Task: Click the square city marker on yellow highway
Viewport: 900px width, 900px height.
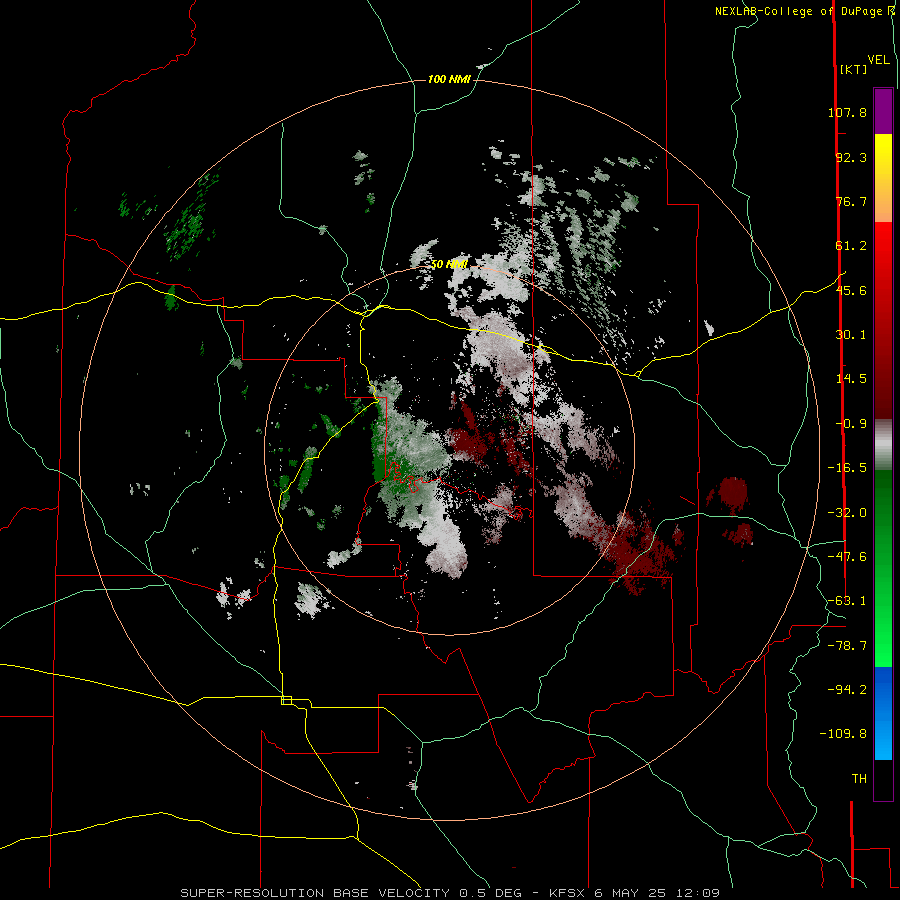Action: (x=287, y=700)
